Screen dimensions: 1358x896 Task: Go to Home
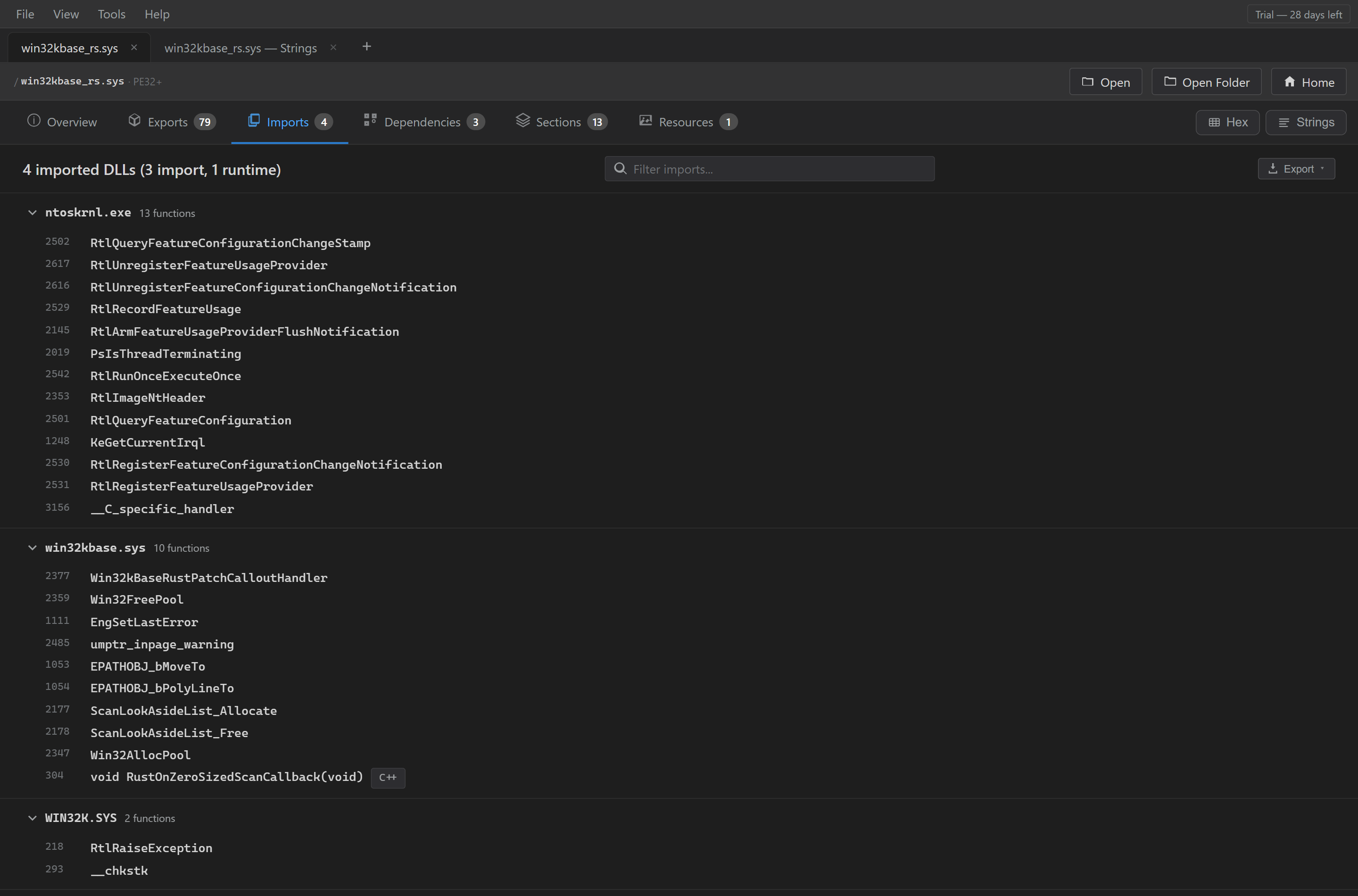[1308, 82]
